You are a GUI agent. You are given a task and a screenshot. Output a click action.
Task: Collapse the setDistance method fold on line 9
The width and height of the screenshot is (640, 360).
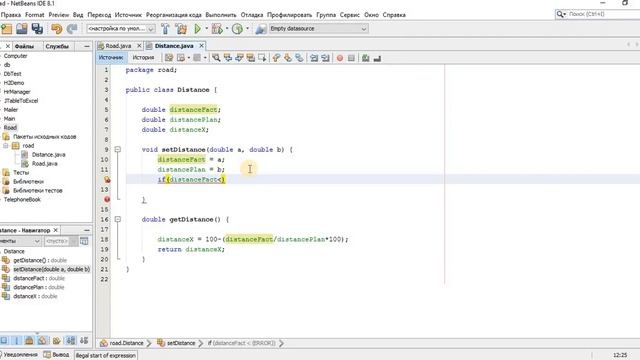coord(118,149)
